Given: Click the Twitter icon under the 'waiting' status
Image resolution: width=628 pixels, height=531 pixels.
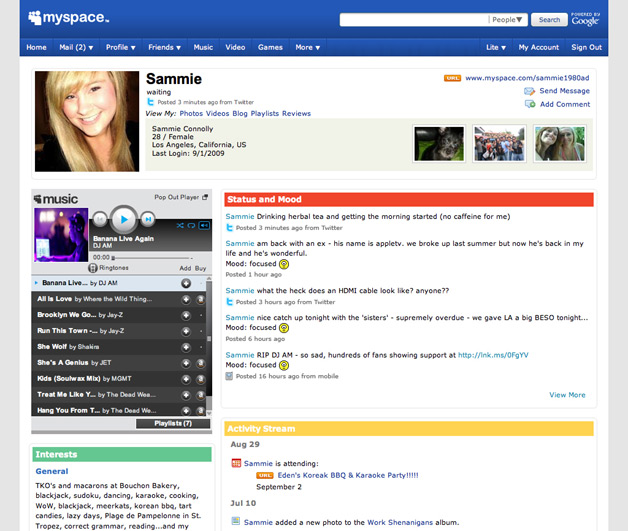Looking at the screenshot, I should (150, 102).
